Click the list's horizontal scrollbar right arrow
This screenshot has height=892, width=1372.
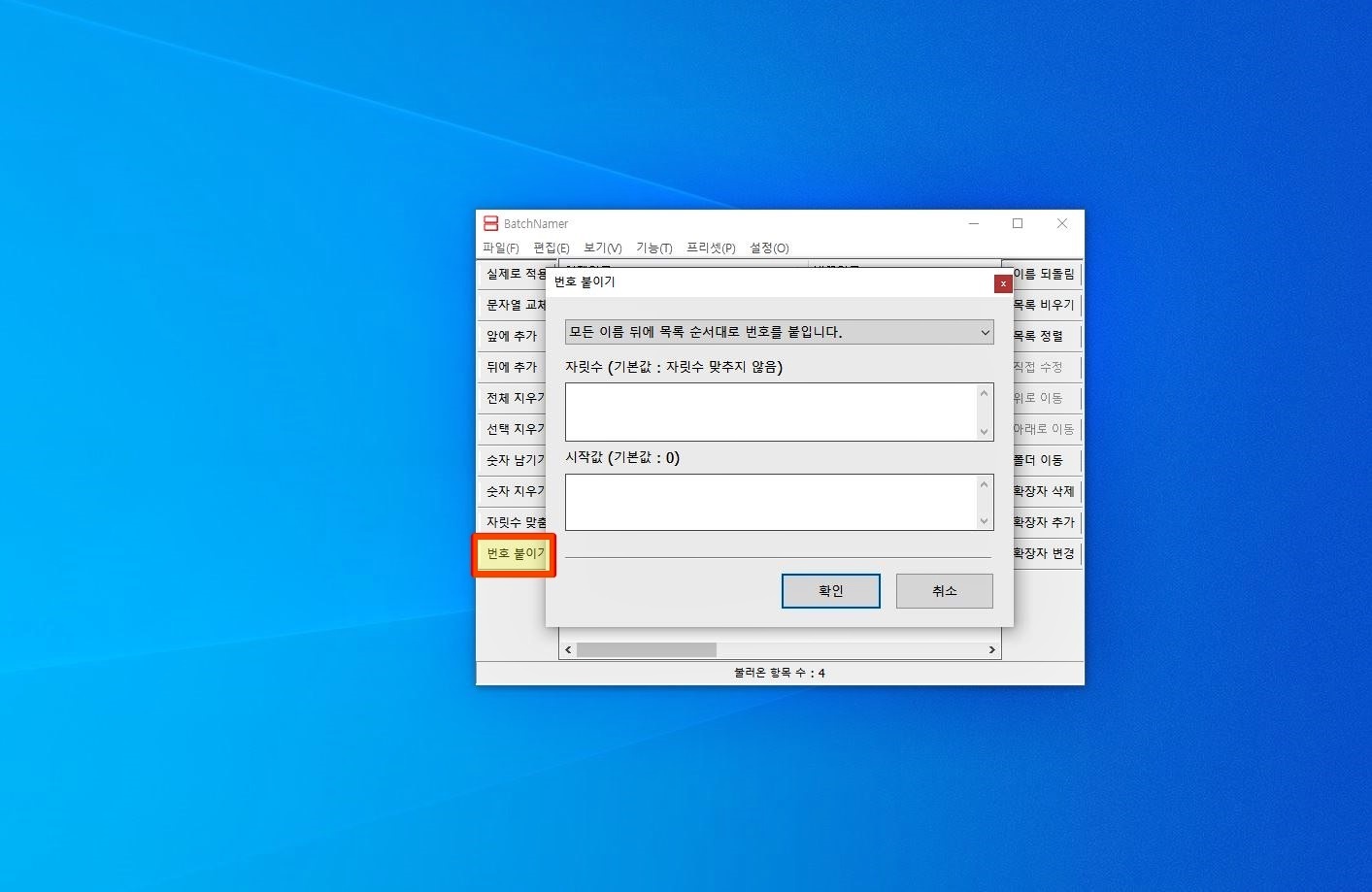(x=991, y=650)
